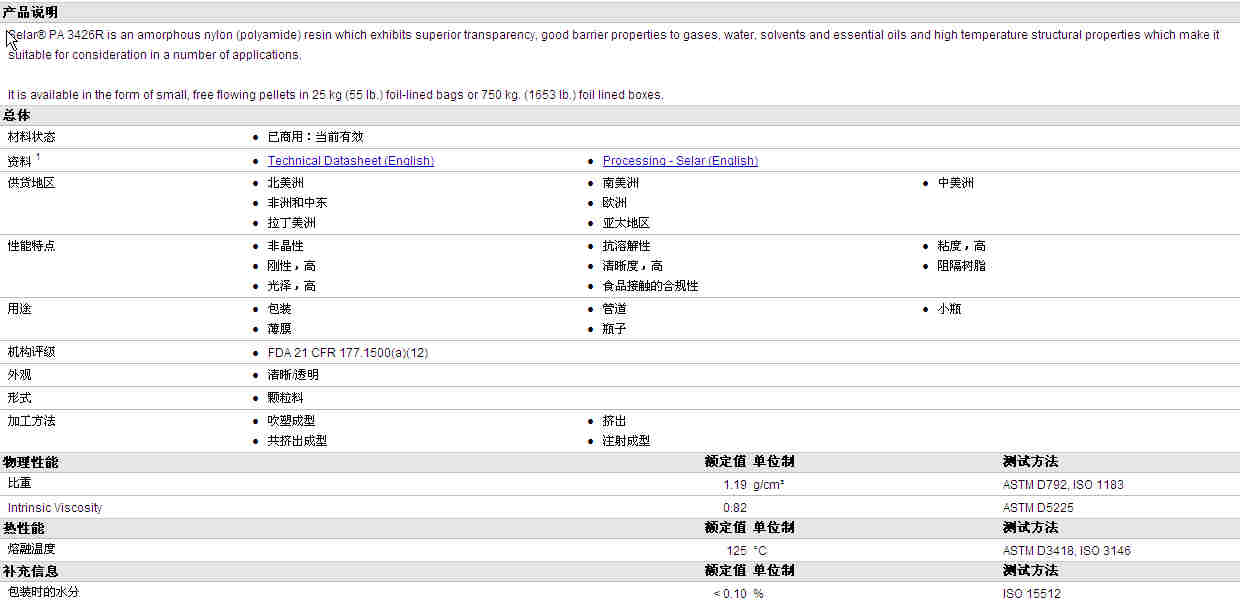Select the 挤出 processing method

coord(614,421)
